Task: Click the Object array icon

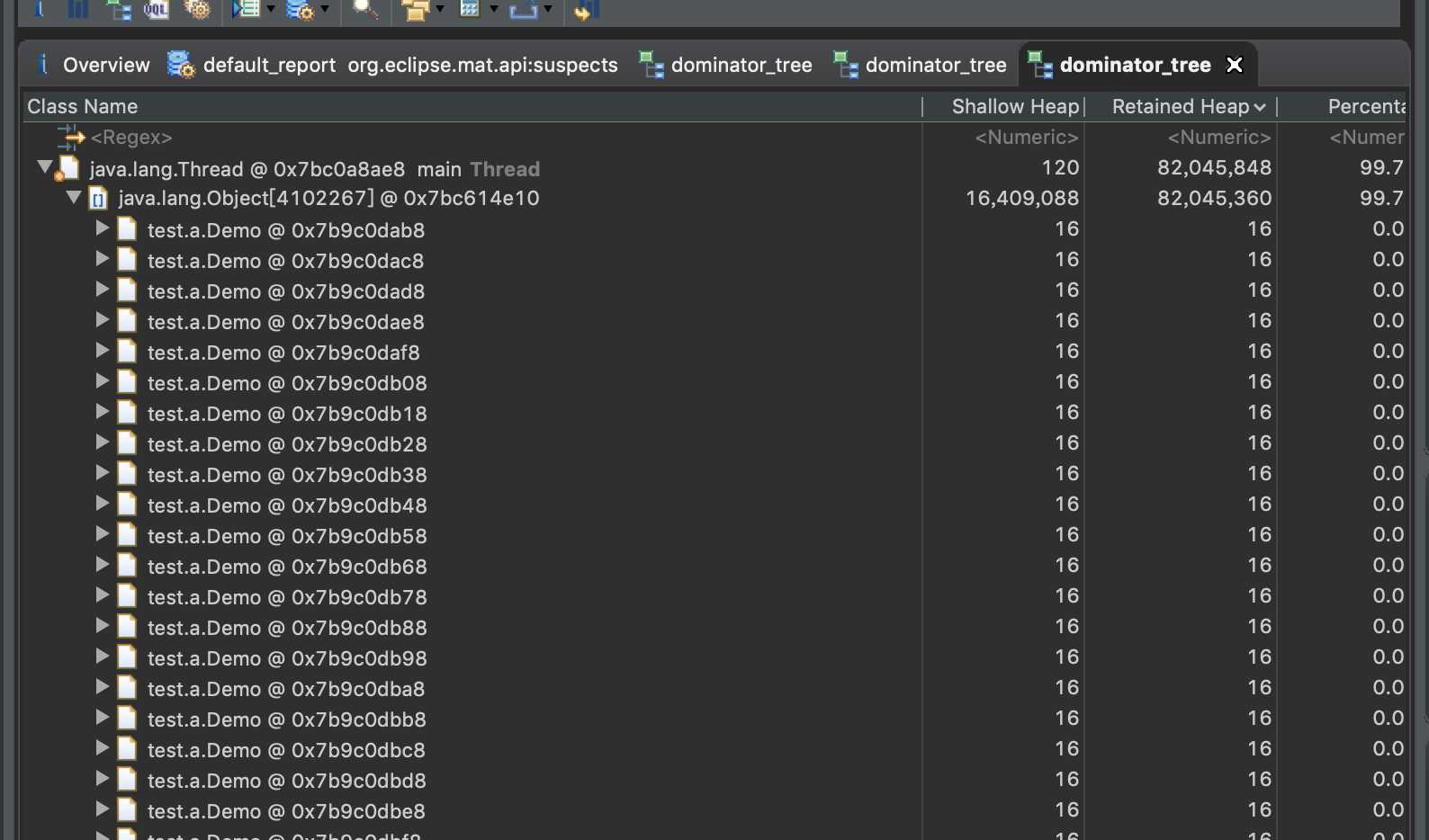Action: click(x=98, y=199)
